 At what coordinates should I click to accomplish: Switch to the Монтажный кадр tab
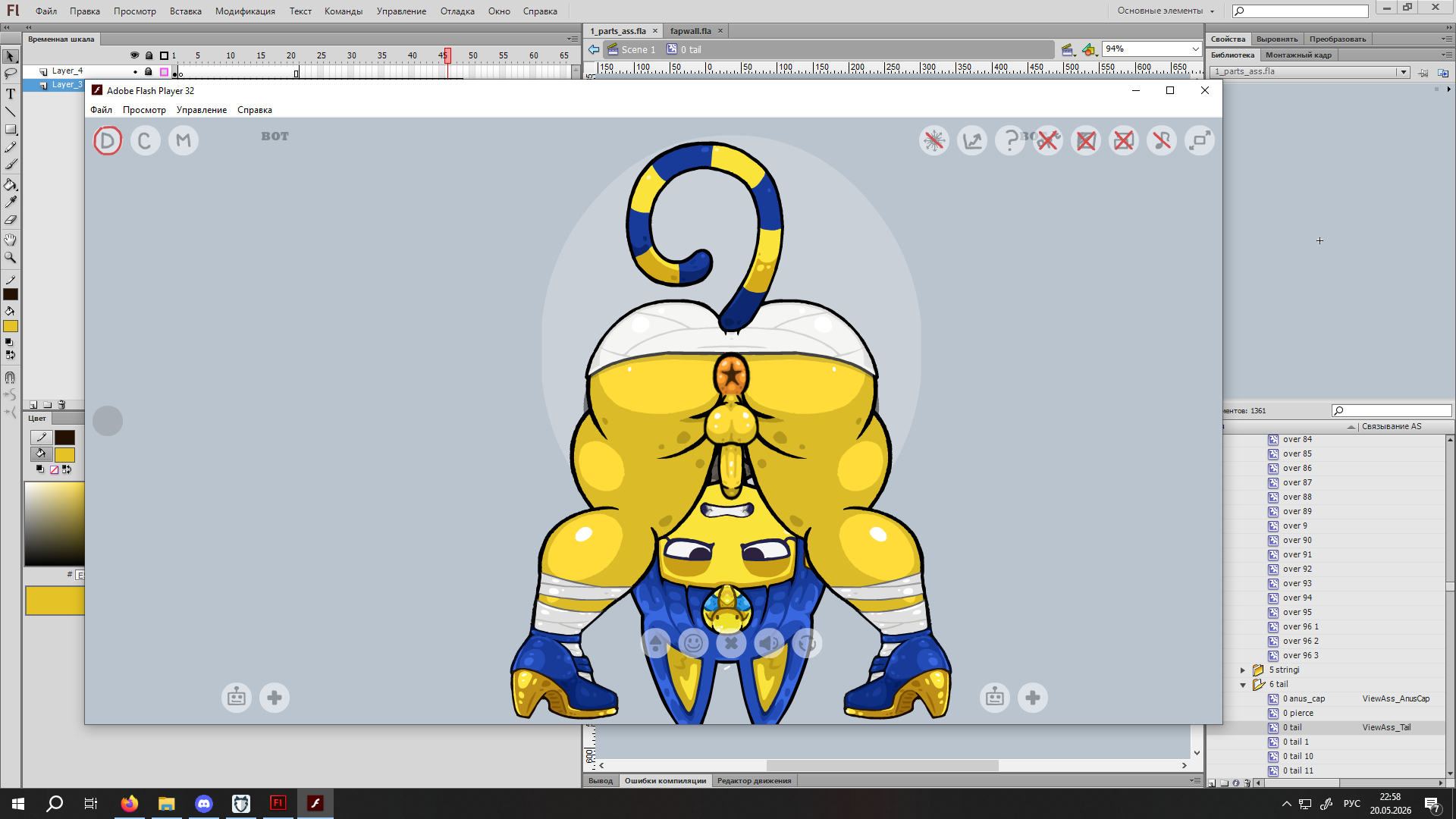pyautogui.click(x=1298, y=55)
